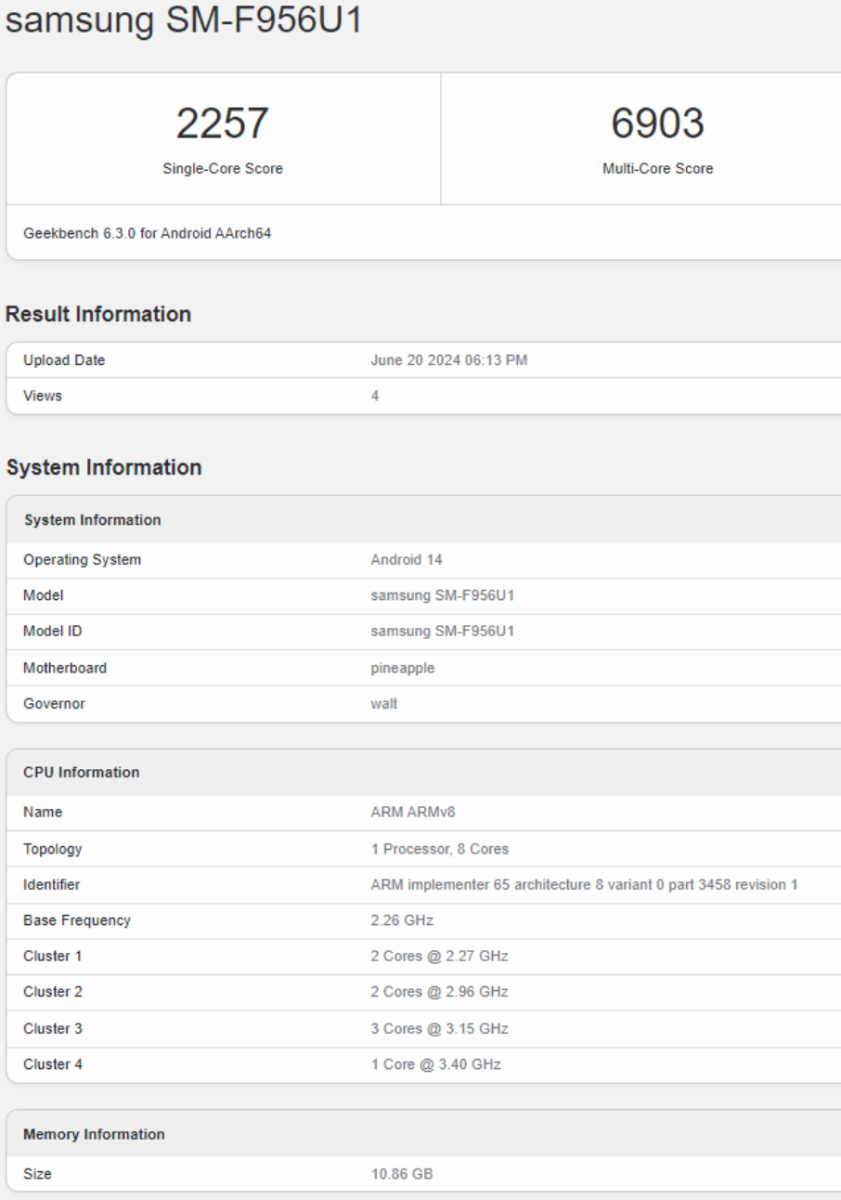The image size is (841, 1200).
Task: Click the CPU Information table header
Action: 424,772
